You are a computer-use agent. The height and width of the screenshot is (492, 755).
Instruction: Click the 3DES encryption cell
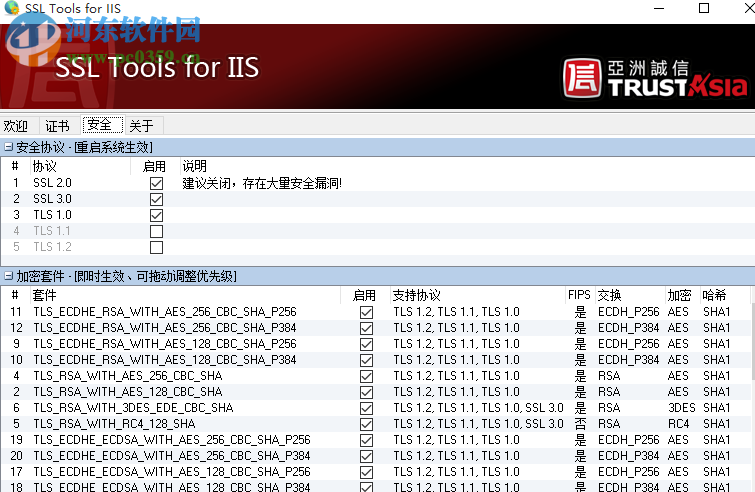(681, 408)
